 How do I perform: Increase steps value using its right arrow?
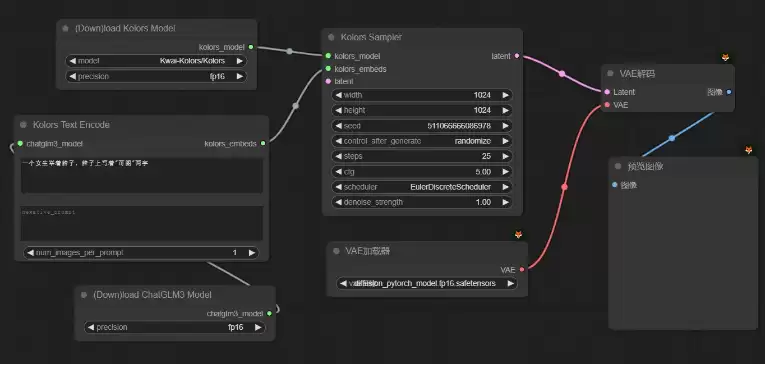pyautogui.click(x=505, y=156)
